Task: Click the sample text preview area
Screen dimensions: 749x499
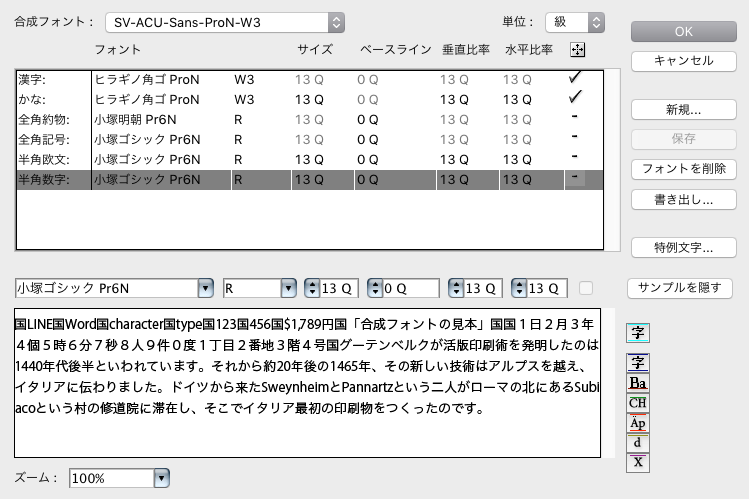Action: pyautogui.click(x=307, y=383)
